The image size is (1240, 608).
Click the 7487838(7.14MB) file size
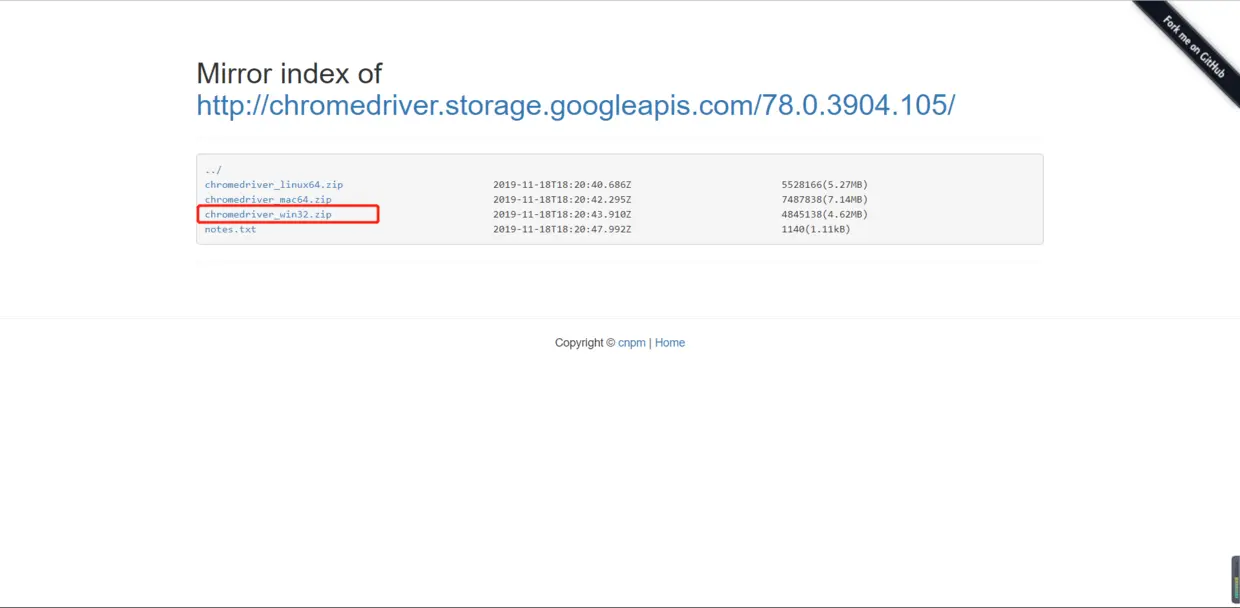coord(824,200)
